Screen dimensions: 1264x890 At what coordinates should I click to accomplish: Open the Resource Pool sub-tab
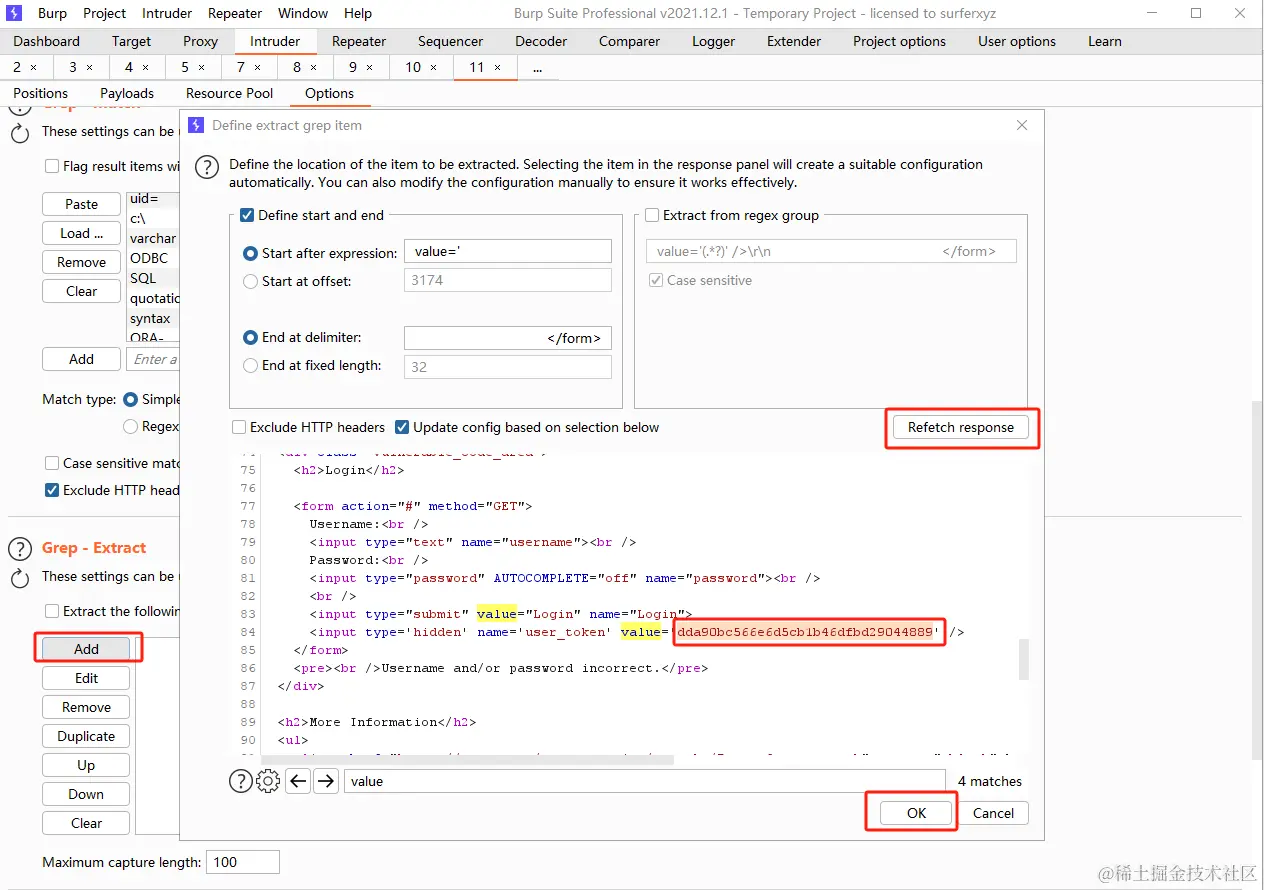(229, 93)
